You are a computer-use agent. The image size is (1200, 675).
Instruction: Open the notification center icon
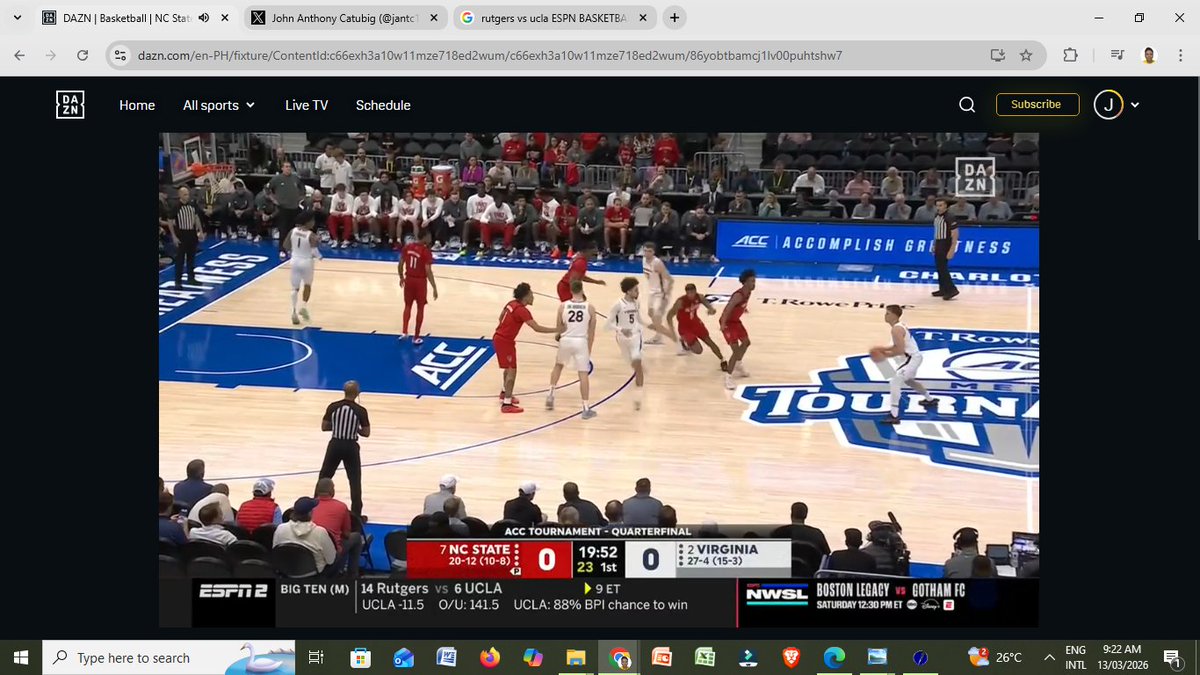point(1173,657)
